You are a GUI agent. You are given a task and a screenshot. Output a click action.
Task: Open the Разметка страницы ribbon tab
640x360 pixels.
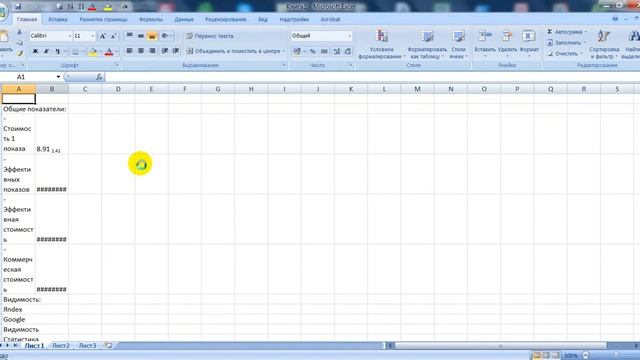103,19
